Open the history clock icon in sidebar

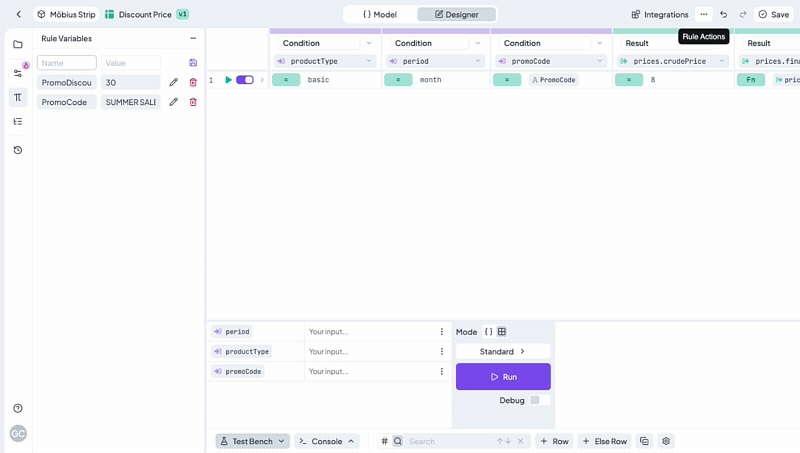[18, 150]
